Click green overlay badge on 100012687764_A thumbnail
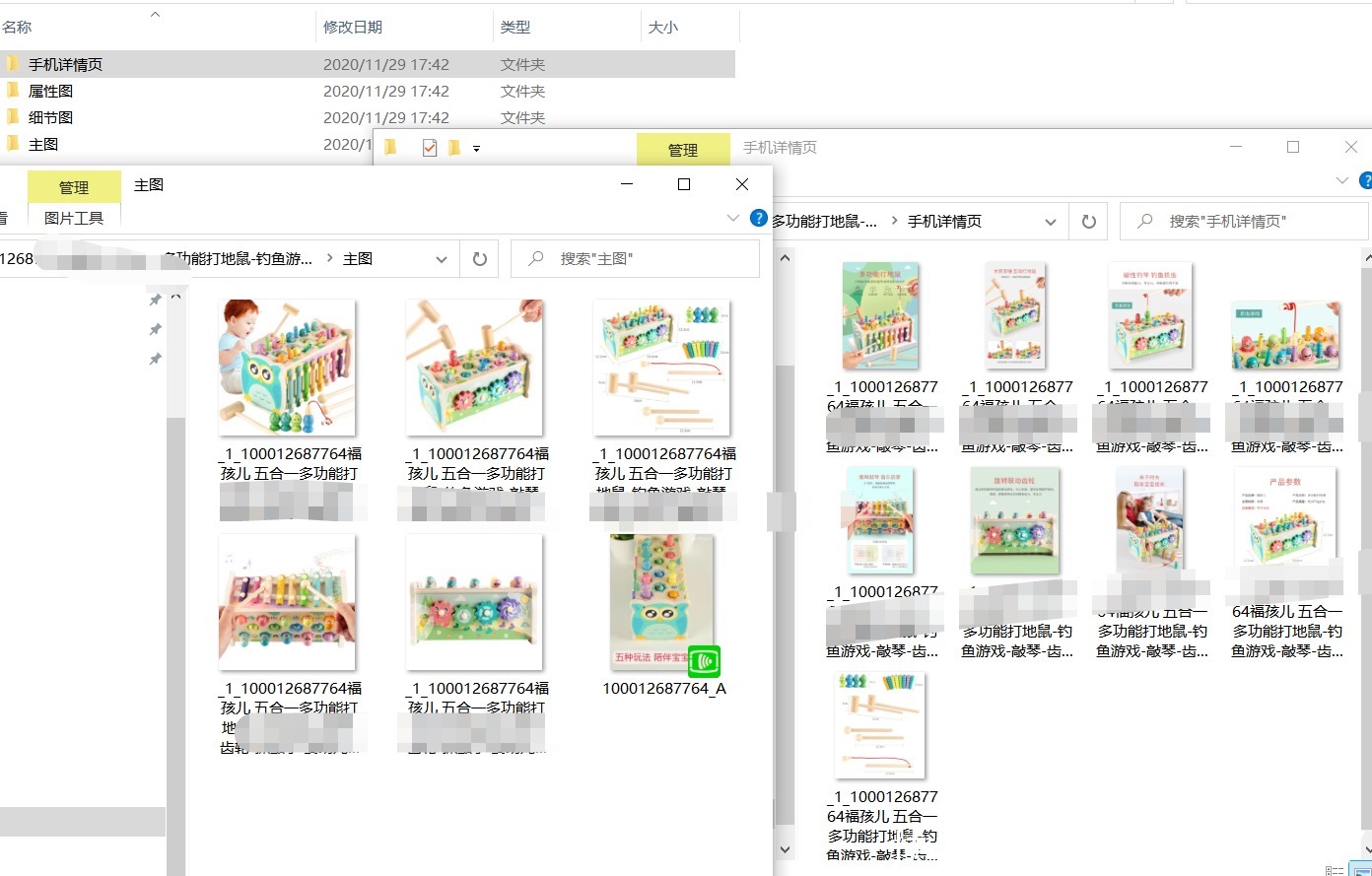Screen dimensions: 1372x876 704,661
